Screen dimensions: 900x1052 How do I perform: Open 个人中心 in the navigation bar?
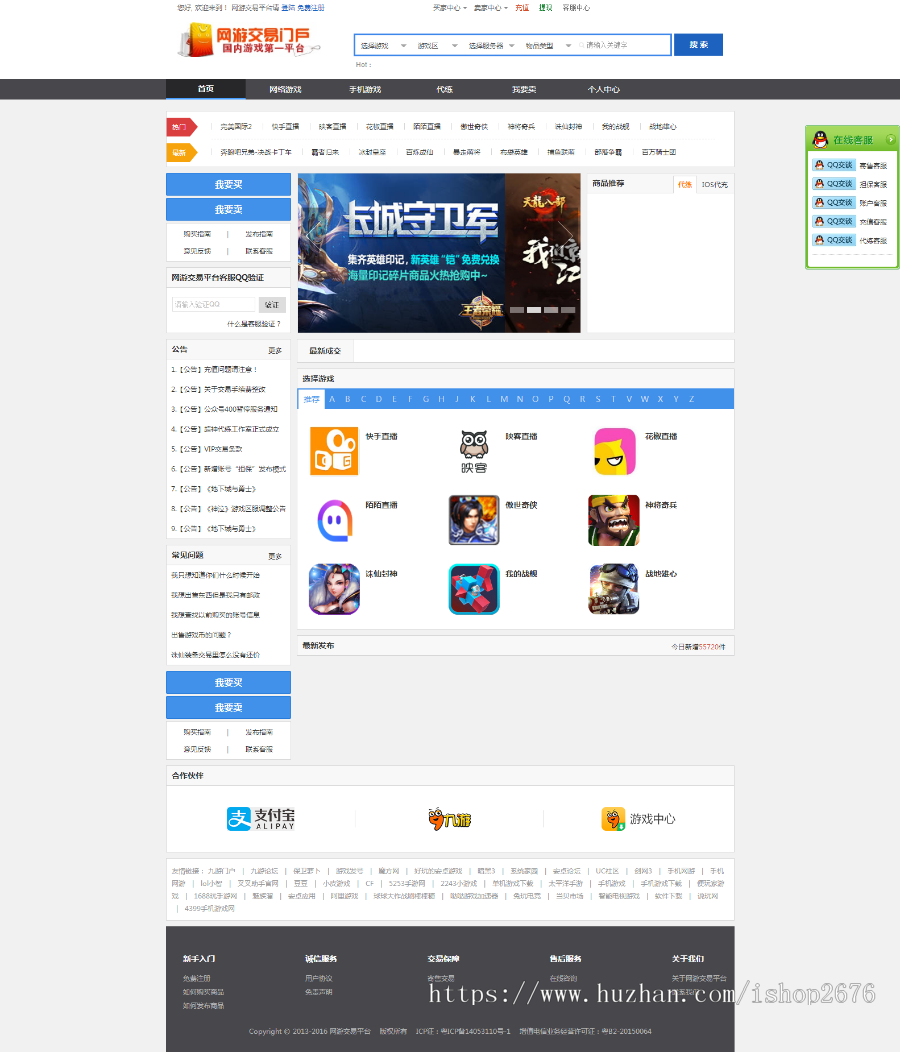pyautogui.click(x=603, y=89)
